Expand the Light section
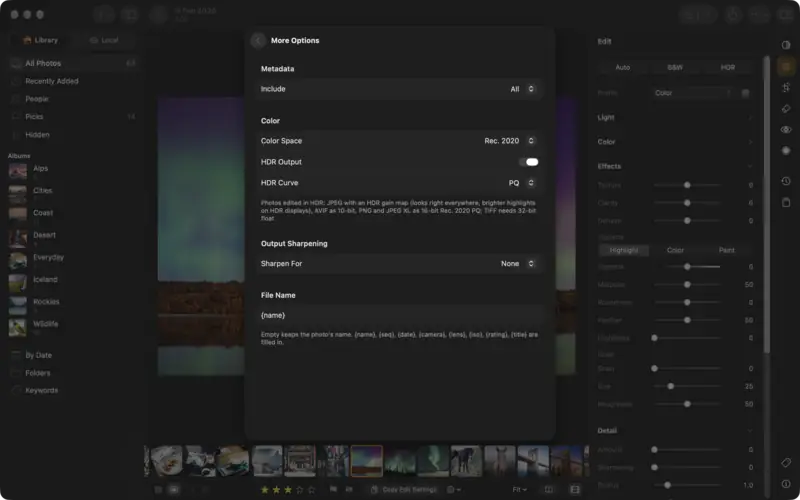Image resolution: width=800 pixels, height=500 pixels. tap(676, 117)
